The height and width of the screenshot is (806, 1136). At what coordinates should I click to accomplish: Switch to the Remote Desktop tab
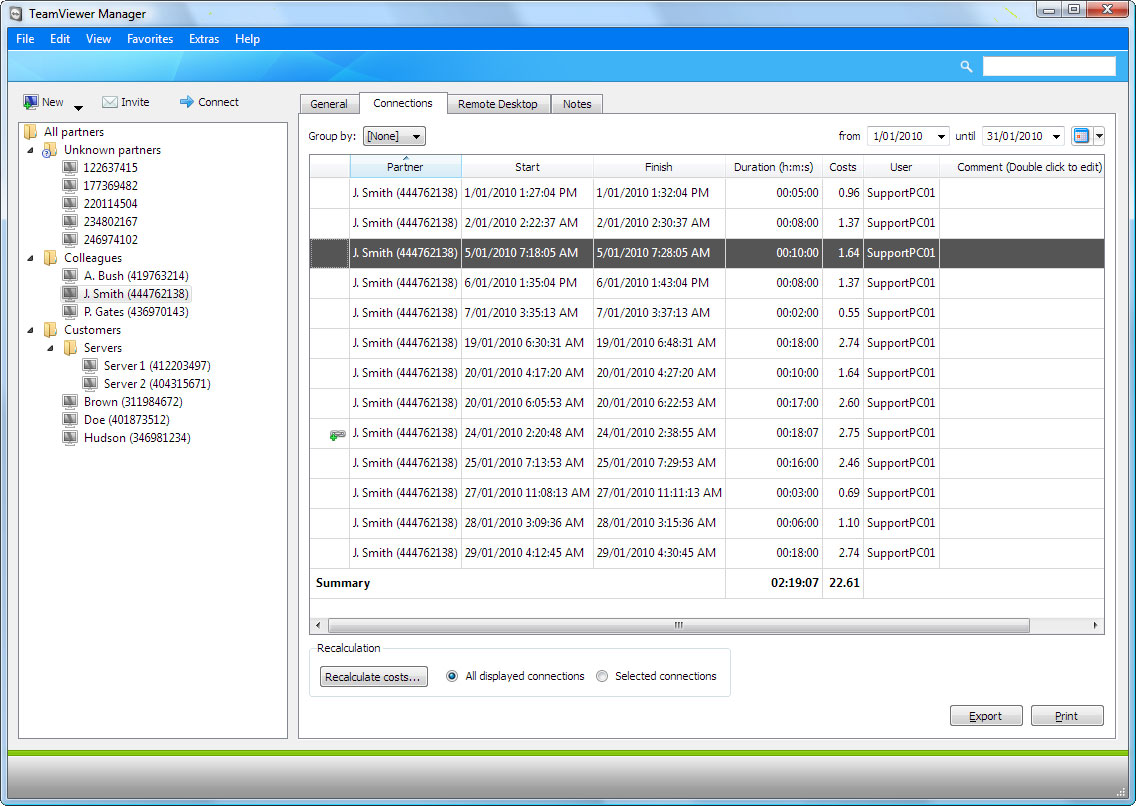point(498,104)
